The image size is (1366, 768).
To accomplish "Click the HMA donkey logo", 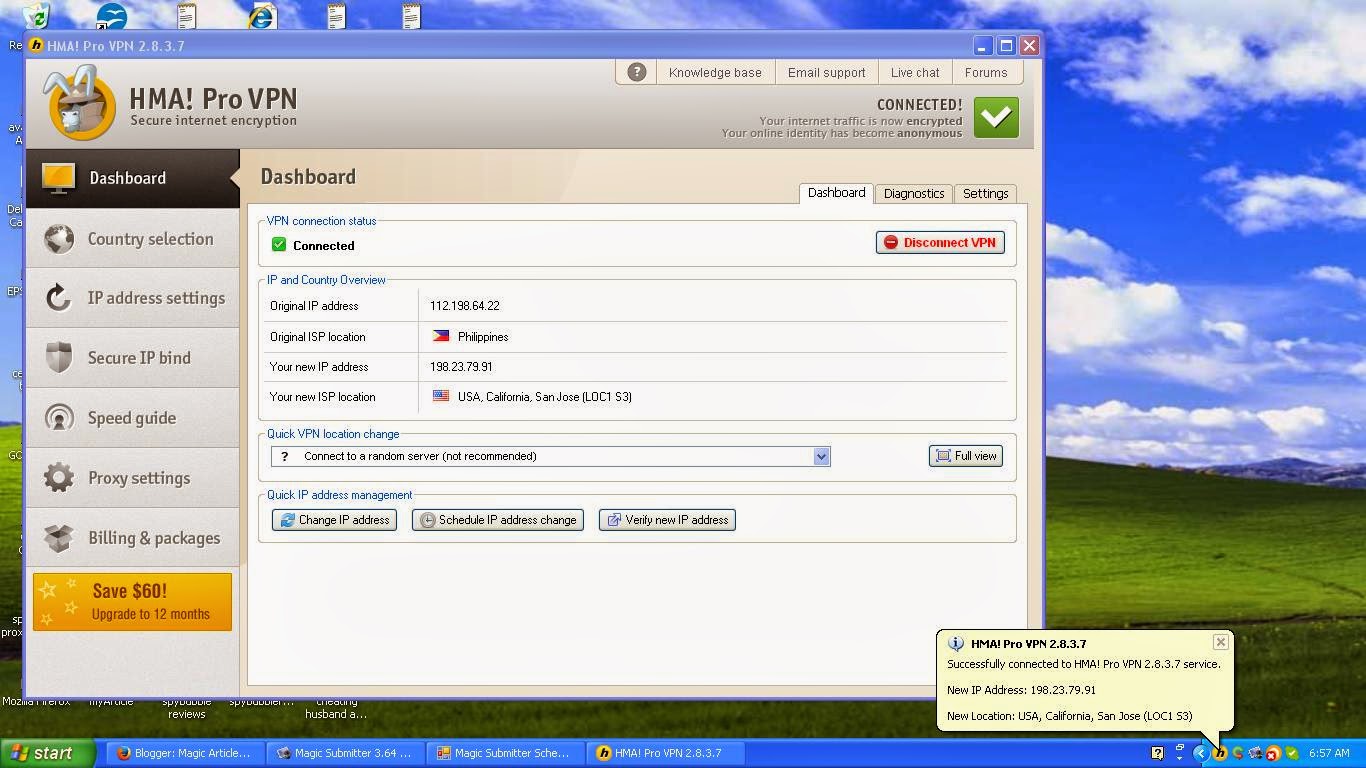I will [78, 101].
